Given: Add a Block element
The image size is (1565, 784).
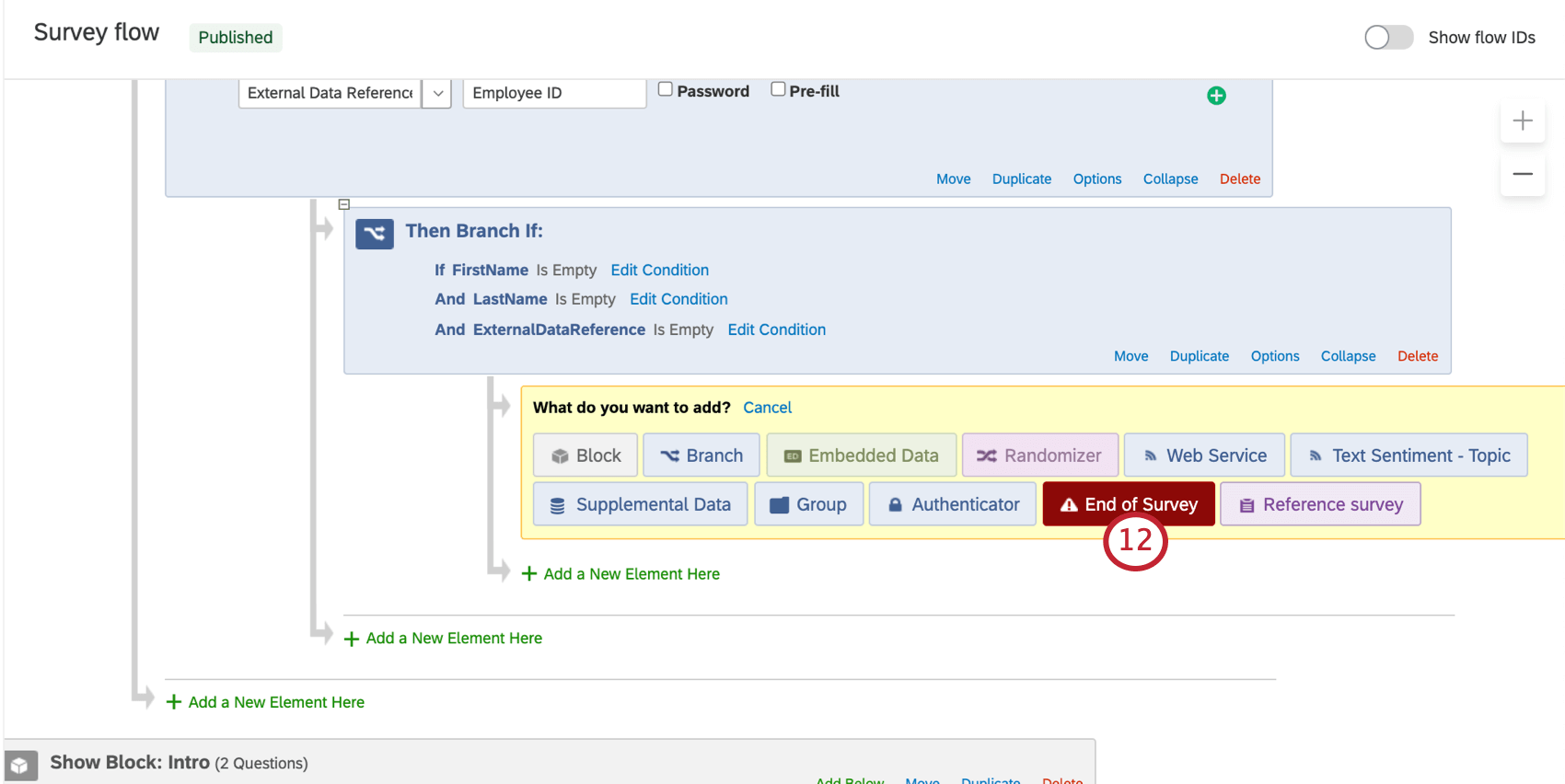Looking at the screenshot, I should [x=585, y=455].
